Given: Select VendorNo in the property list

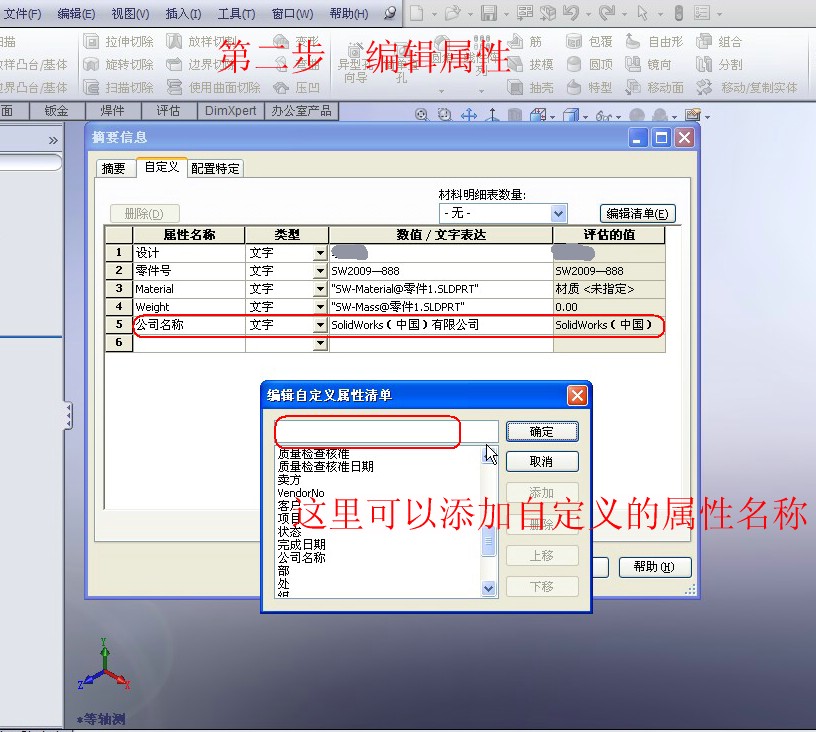Looking at the screenshot, I should pyautogui.click(x=301, y=493).
